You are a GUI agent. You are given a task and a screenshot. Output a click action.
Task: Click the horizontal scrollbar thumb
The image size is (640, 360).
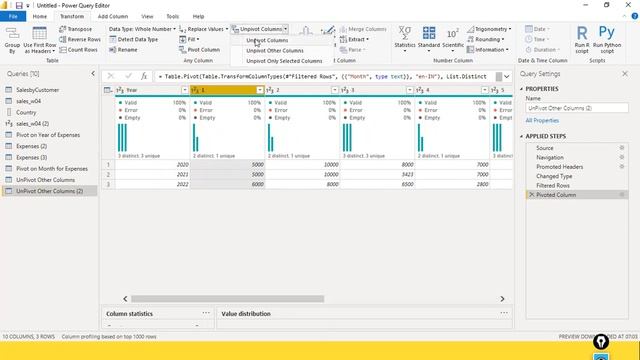(227, 299)
